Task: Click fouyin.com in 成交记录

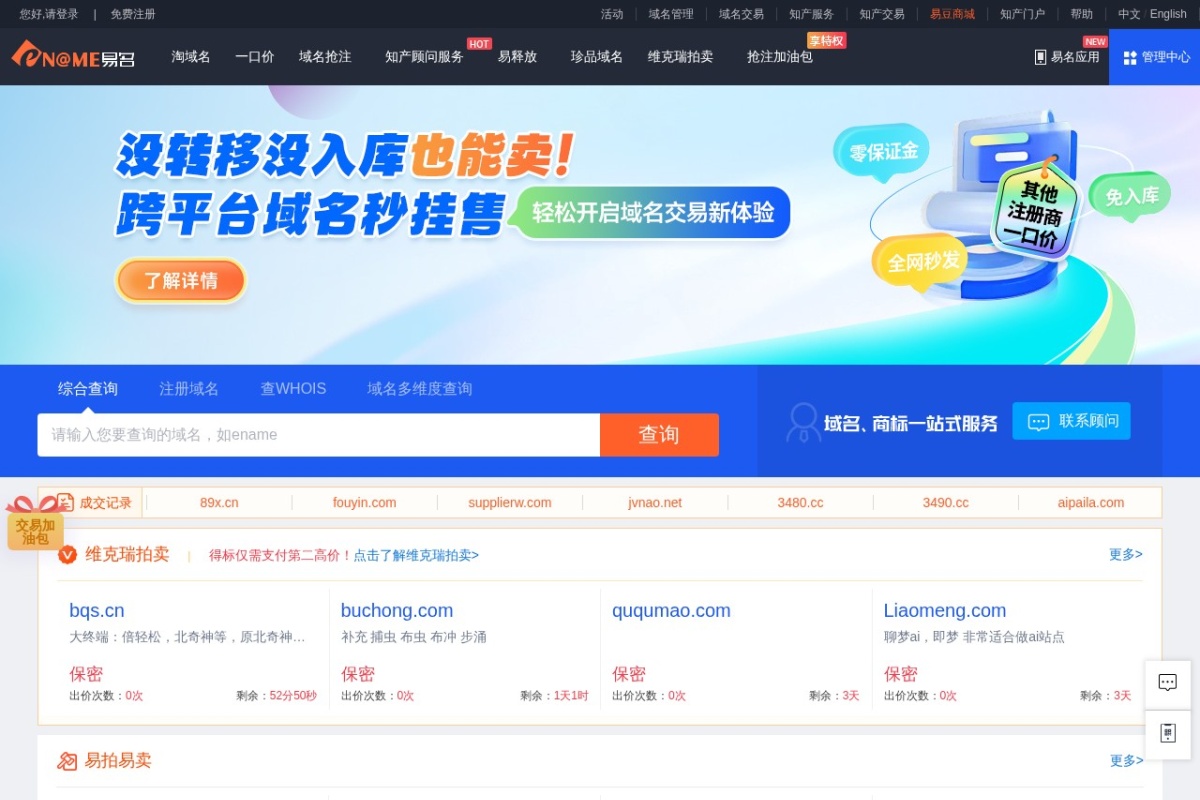Action: 364,503
